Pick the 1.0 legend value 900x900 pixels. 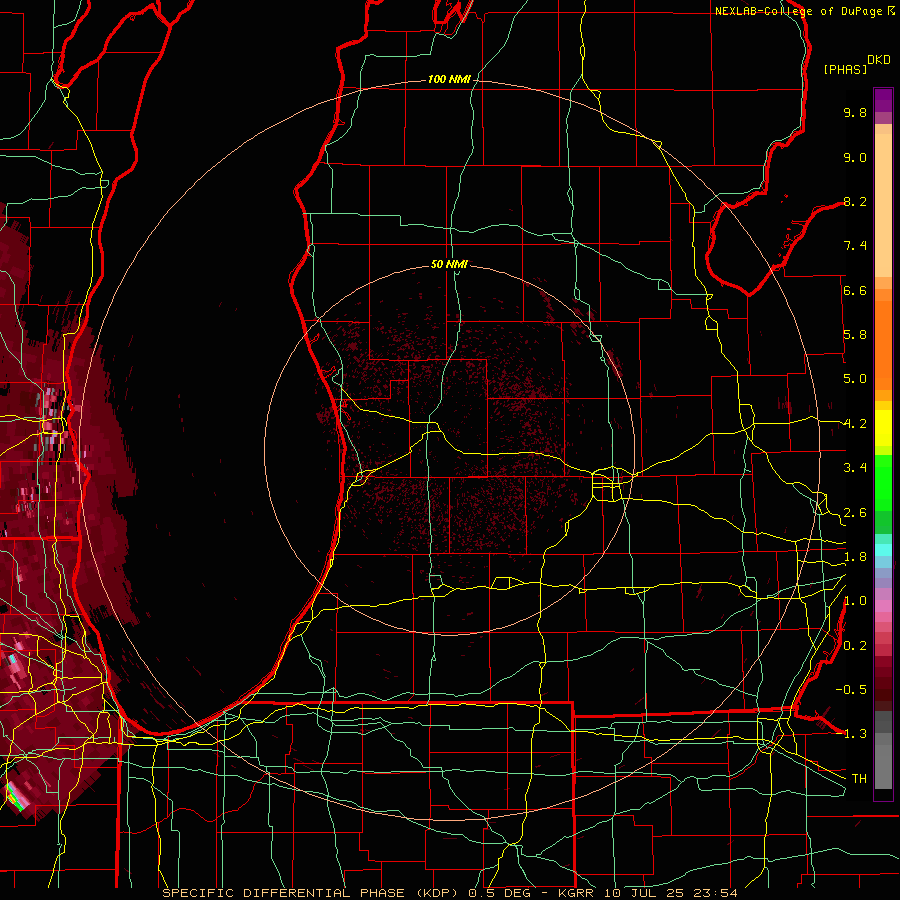pos(855,601)
